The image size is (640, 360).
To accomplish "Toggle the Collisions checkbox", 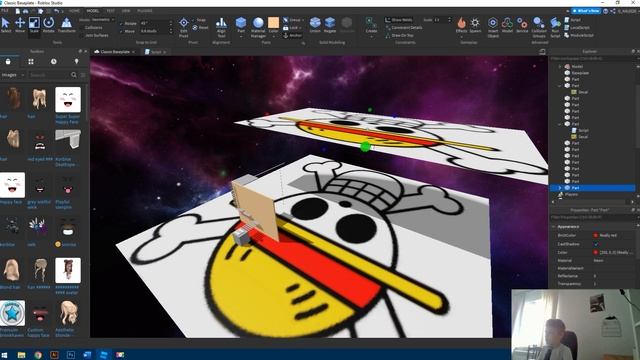I will (x=82, y=27).
